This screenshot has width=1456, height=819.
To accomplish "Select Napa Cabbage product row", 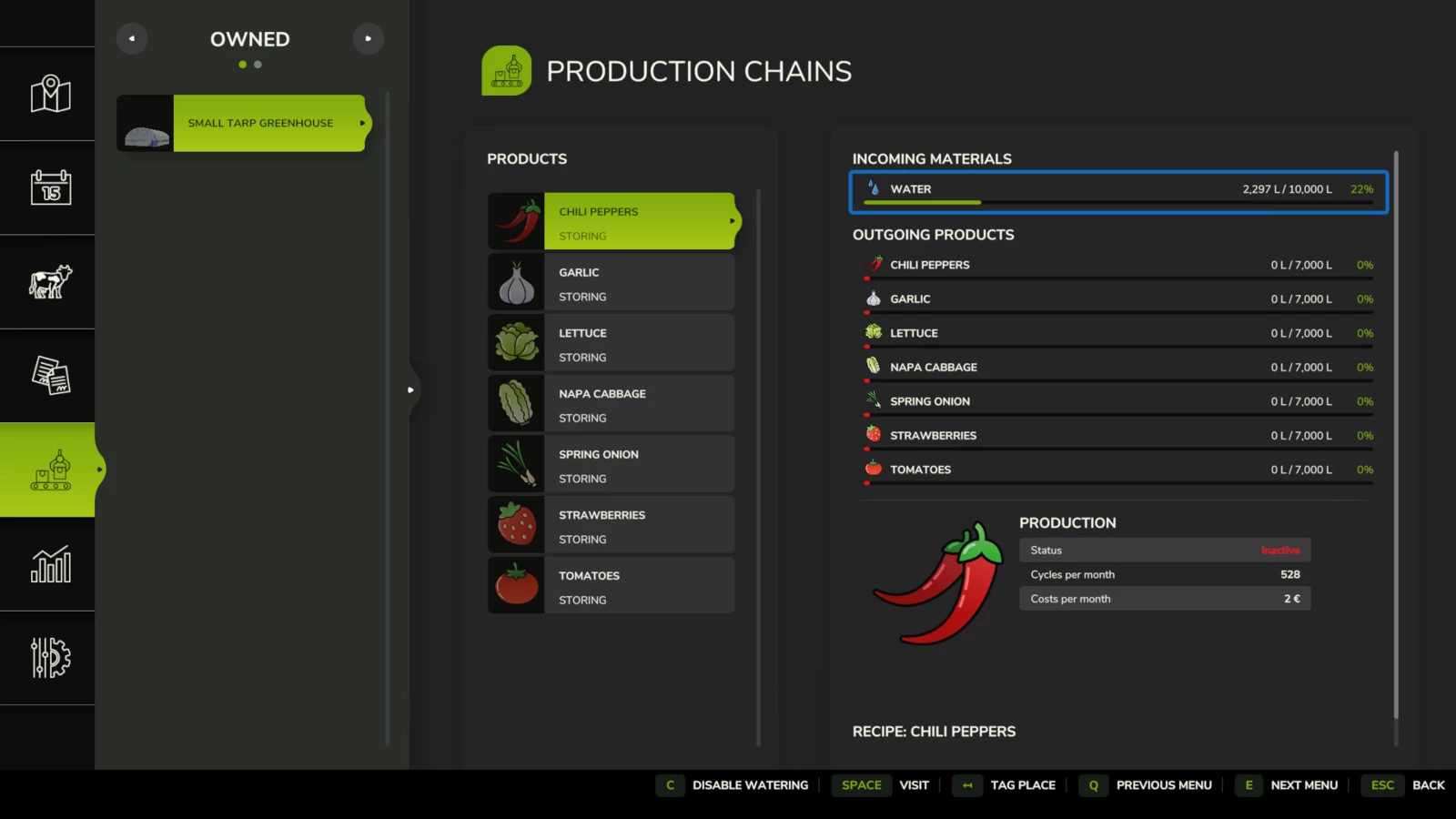I will click(x=638, y=404).
